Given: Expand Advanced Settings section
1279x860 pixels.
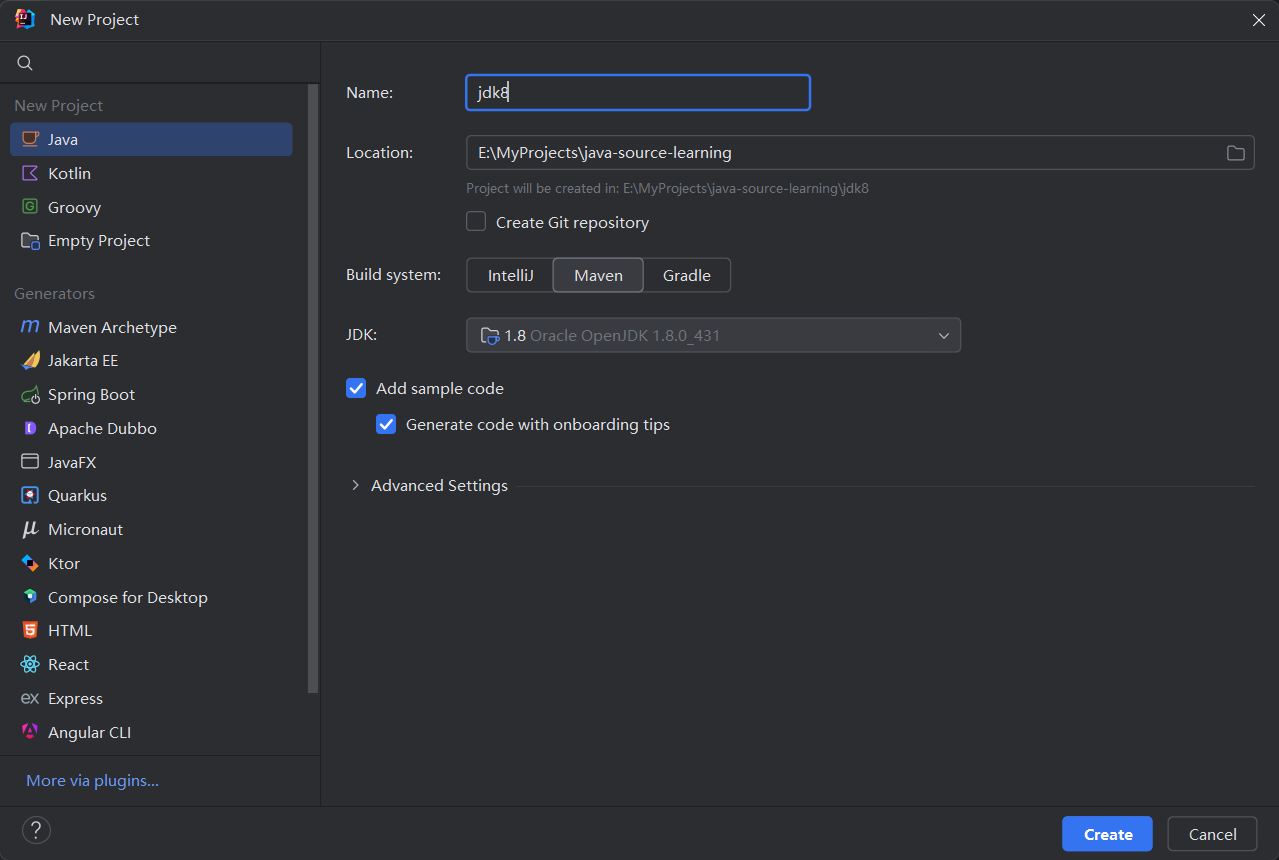Looking at the screenshot, I should (x=355, y=486).
